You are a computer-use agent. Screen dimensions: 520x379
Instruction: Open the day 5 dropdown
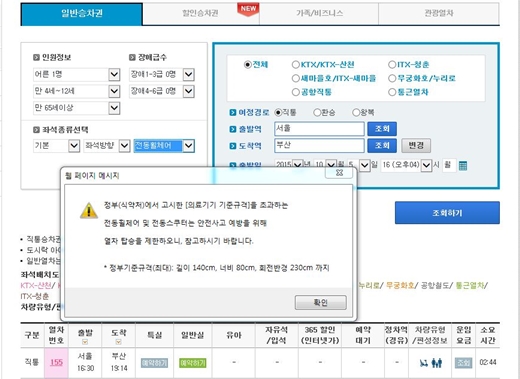[359, 165]
